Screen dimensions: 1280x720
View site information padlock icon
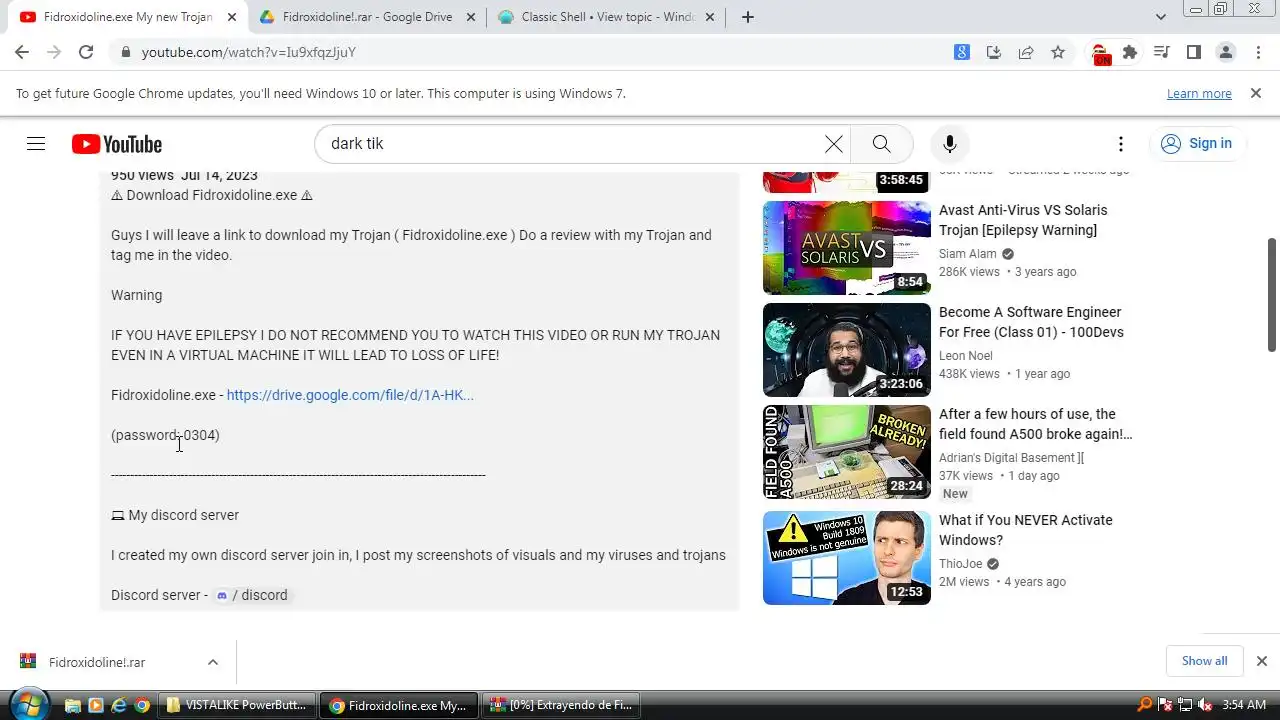(124, 52)
